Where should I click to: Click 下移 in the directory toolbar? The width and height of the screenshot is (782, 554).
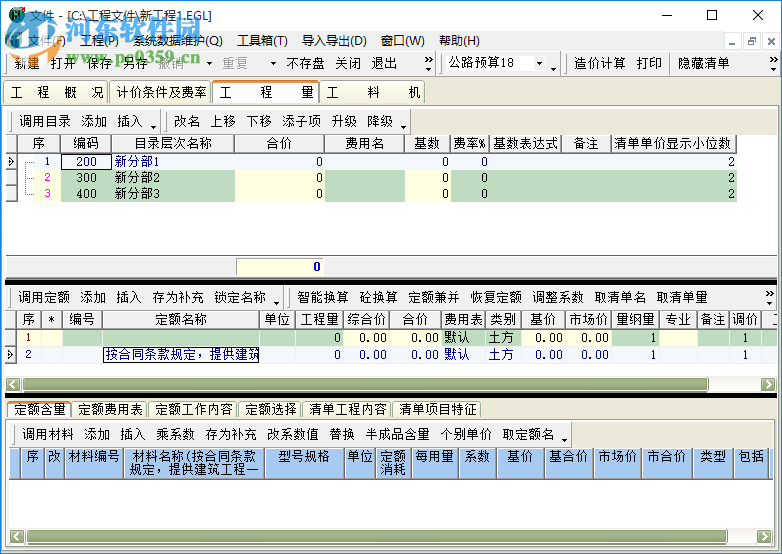point(259,121)
